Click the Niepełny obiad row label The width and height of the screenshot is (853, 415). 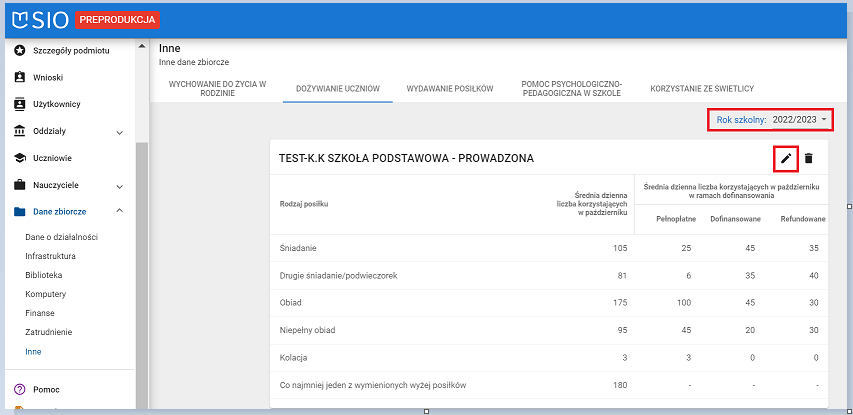click(x=305, y=330)
